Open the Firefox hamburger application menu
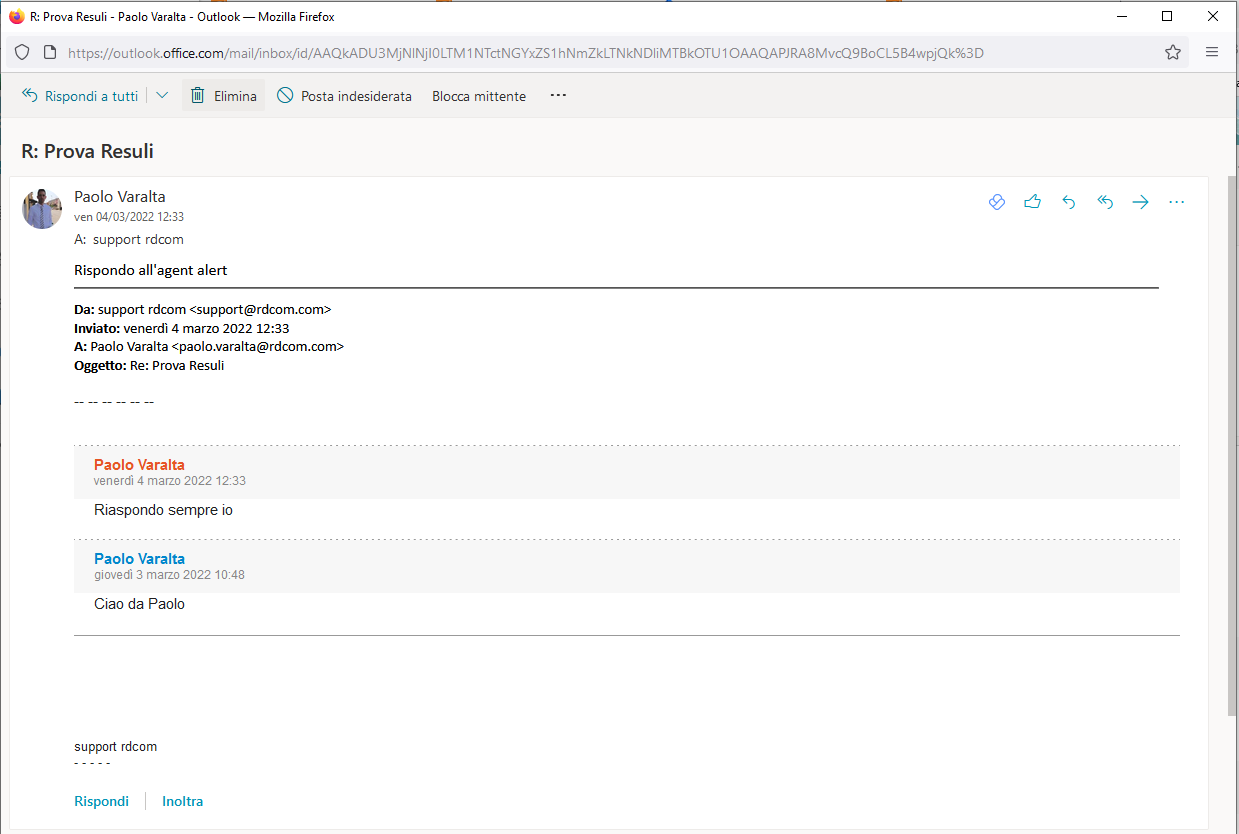1239x834 pixels. pyautogui.click(x=1212, y=53)
